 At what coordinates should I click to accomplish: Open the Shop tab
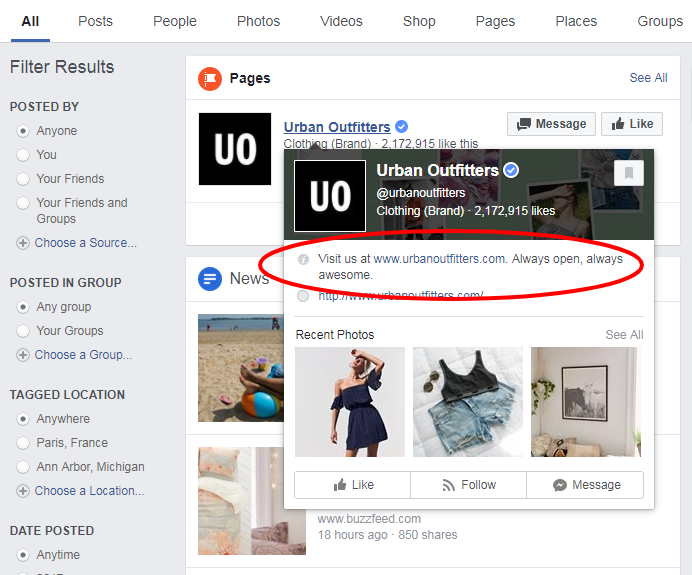click(x=419, y=21)
